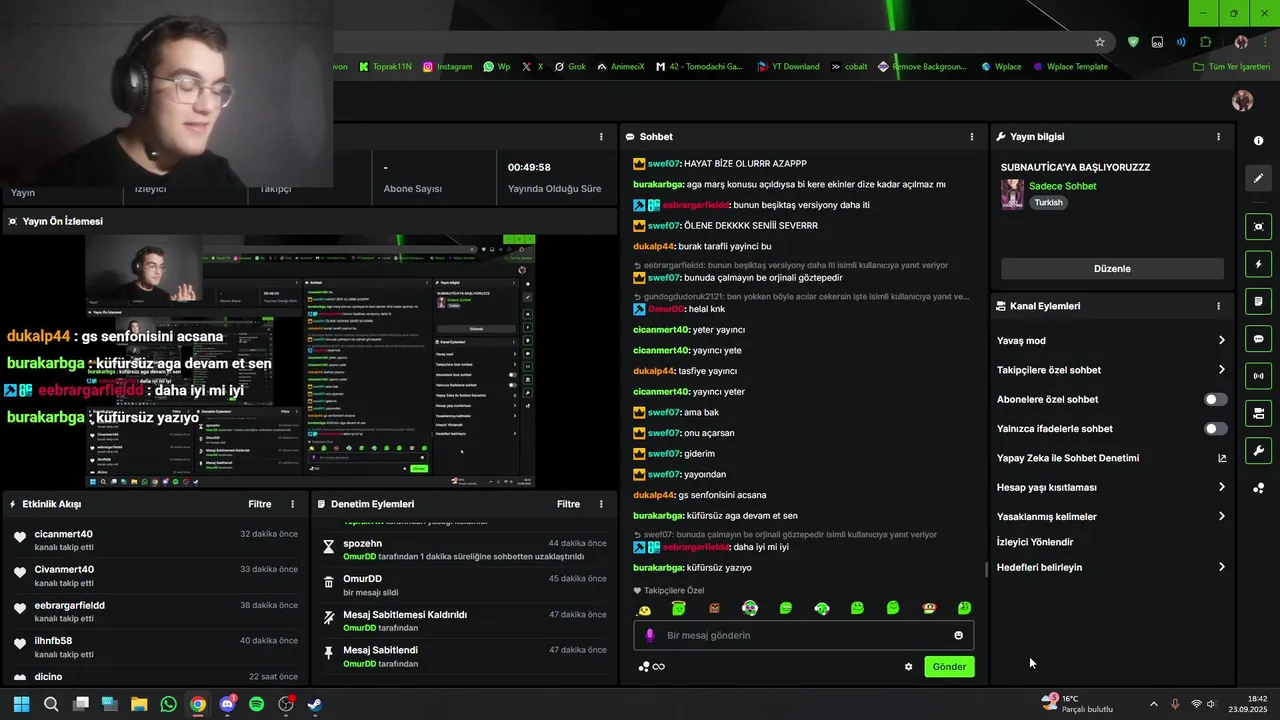This screenshot has width=1280, height=720.
Task: Select the first yellow emote above message box
Action: click(x=645, y=608)
